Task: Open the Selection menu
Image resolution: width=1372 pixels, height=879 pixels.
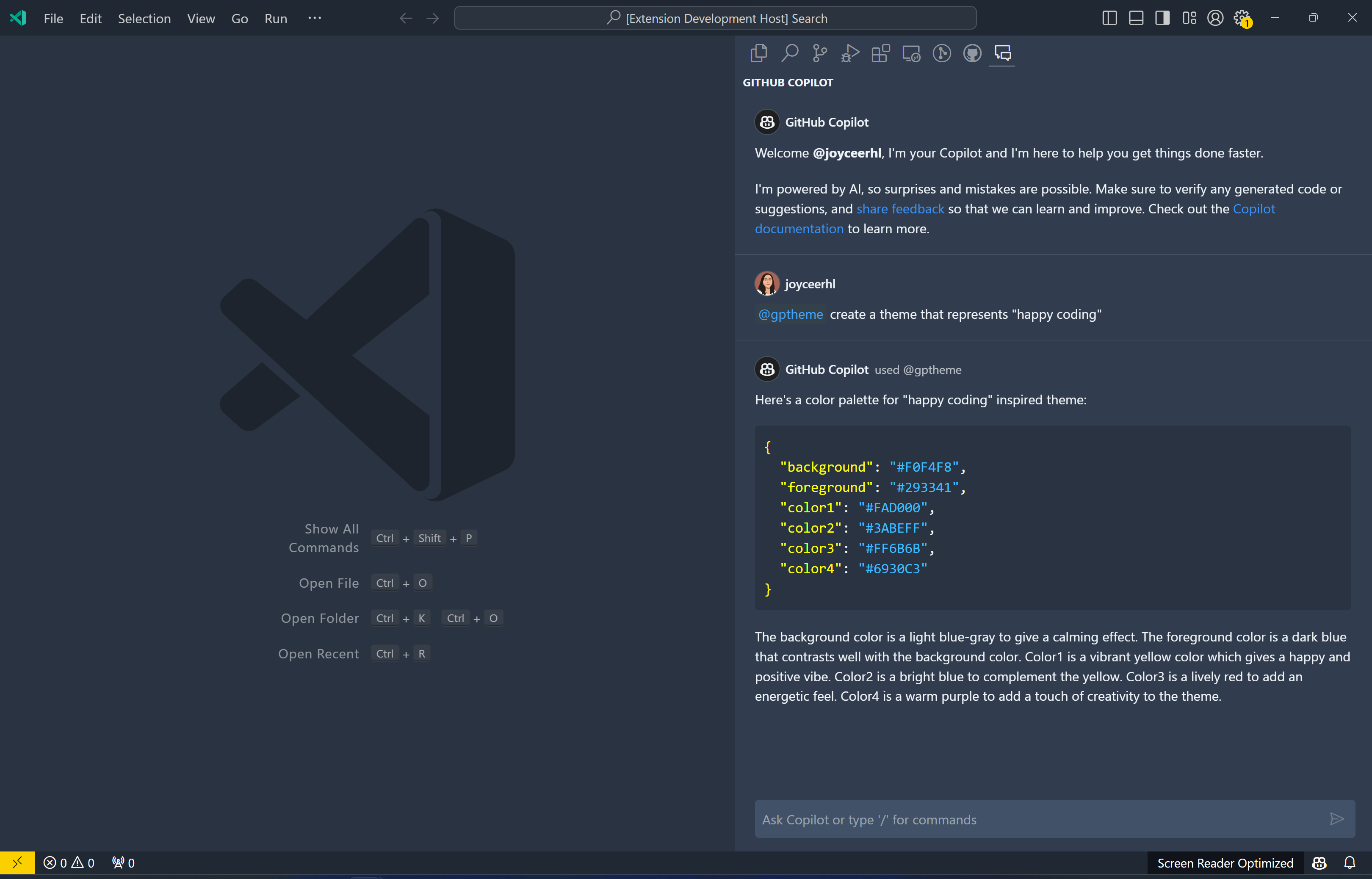Action: coord(144,18)
